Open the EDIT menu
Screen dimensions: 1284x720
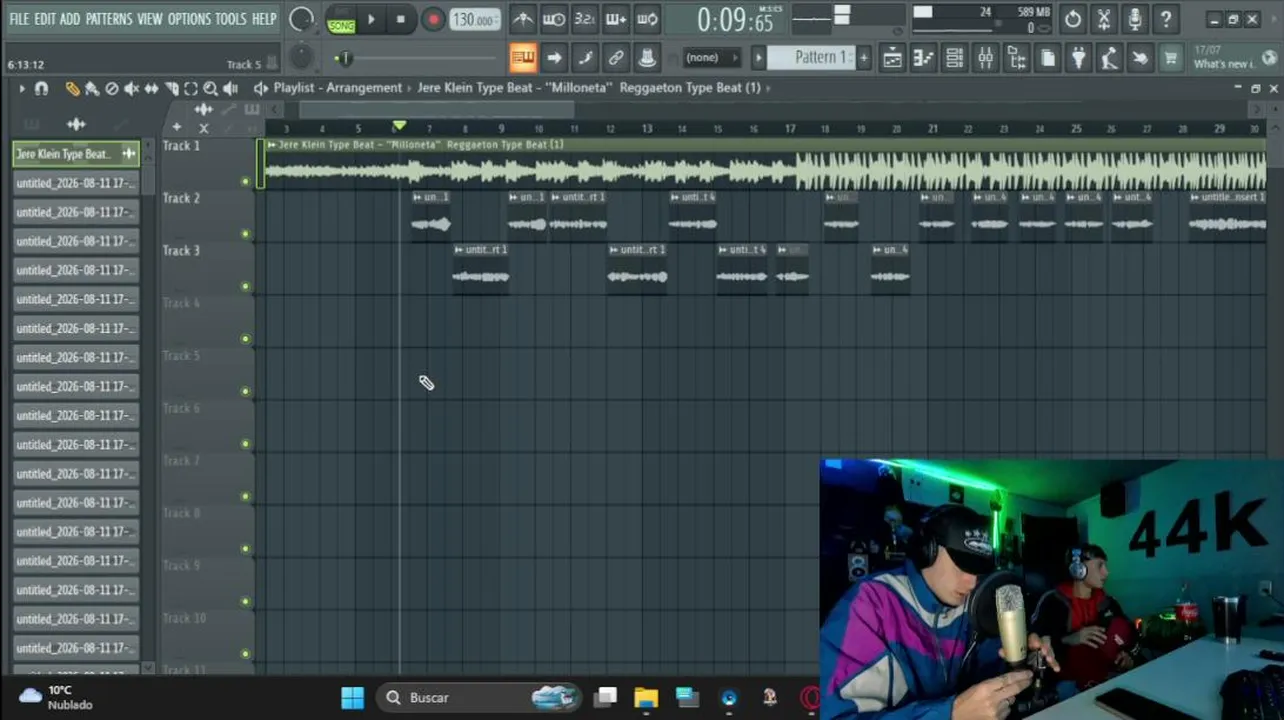(45, 19)
